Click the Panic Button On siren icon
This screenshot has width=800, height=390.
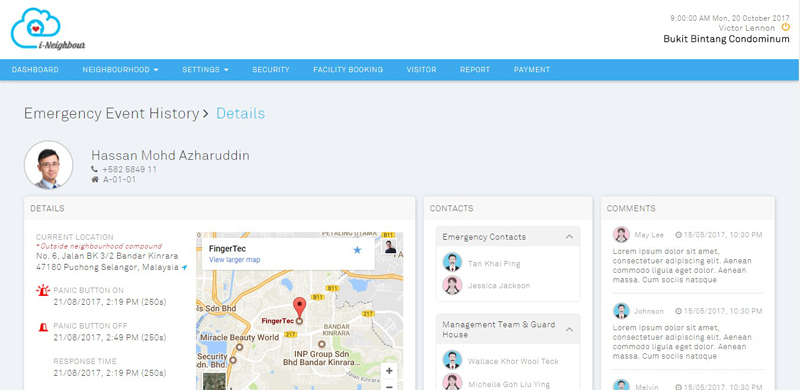(x=43, y=290)
